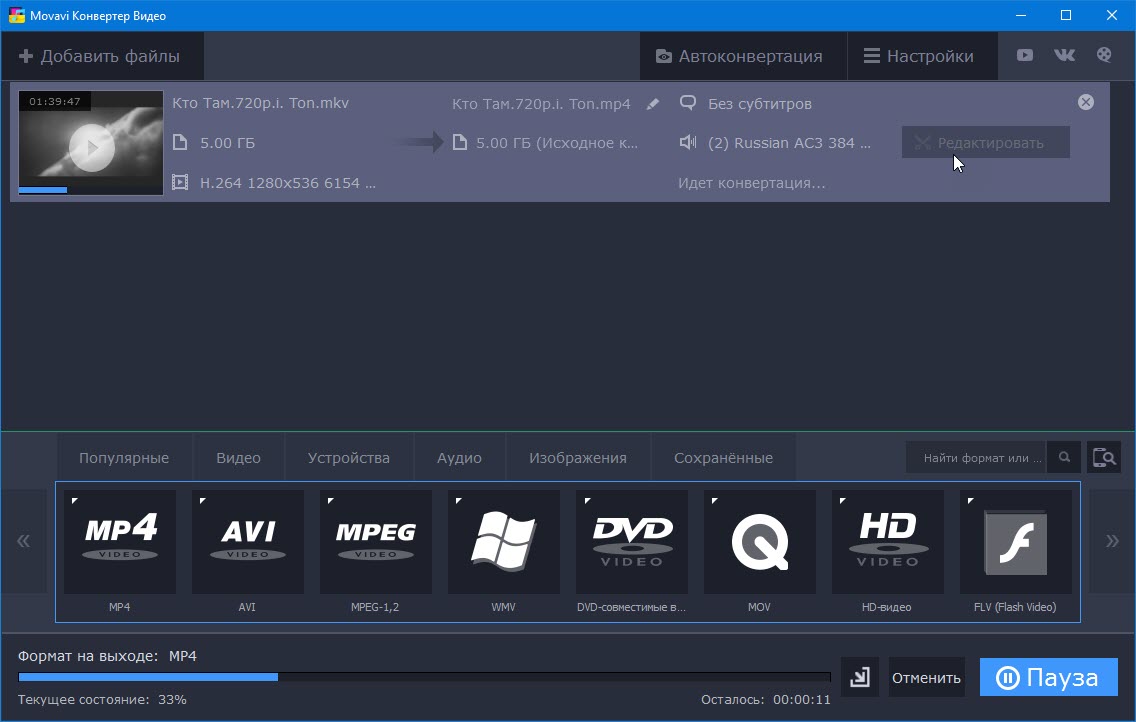Viewport: 1136px width, 722px height.
Task: Click the conversion progress bar
Action: 424,677
